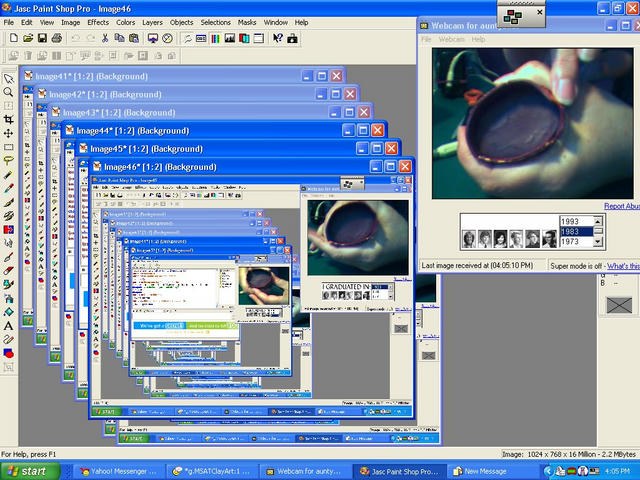Select the Retouch tool
Viewport: 640px width, 480px height.
[8, 243]
